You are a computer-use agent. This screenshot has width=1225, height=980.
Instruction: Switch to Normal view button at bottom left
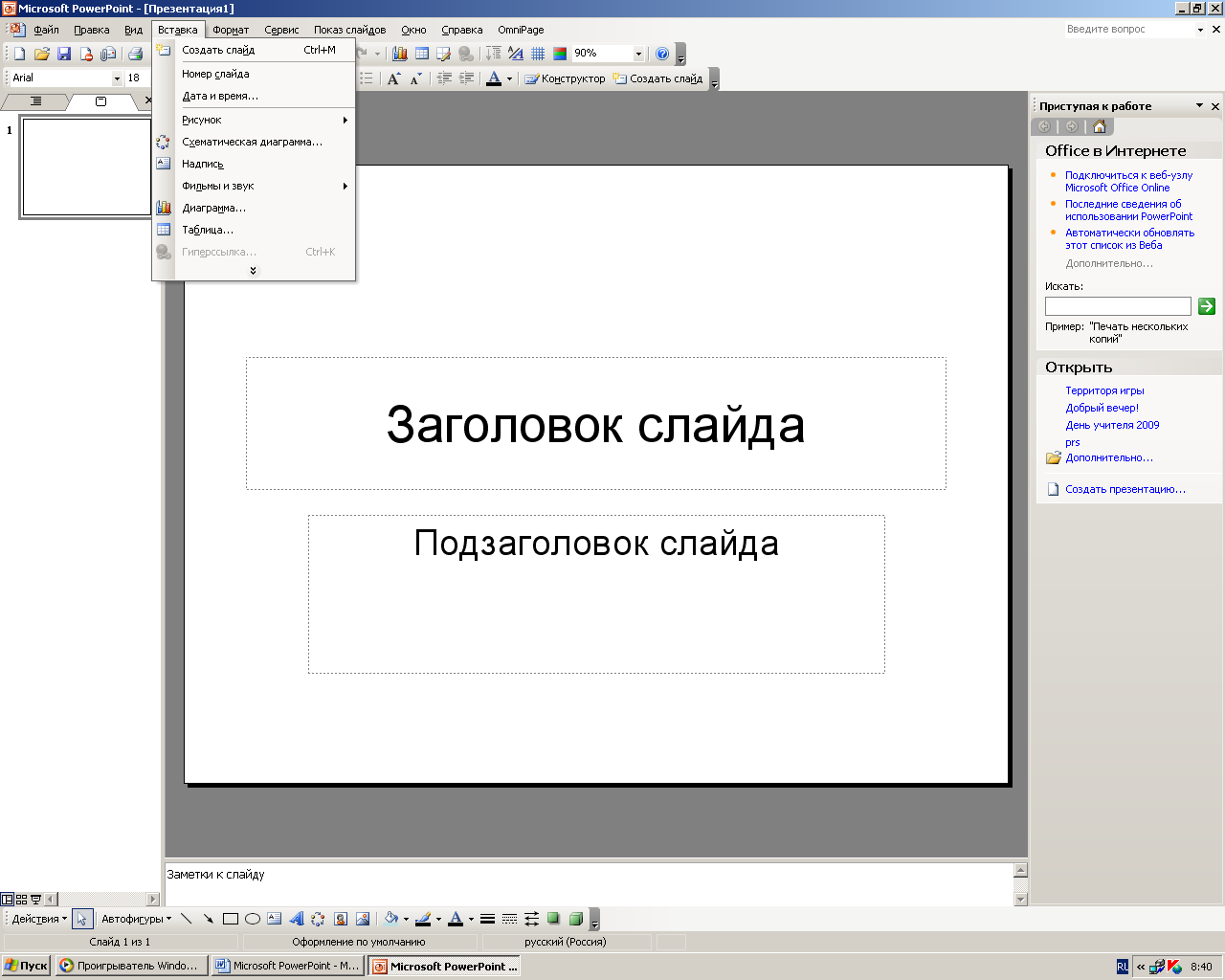pos(8,900)
